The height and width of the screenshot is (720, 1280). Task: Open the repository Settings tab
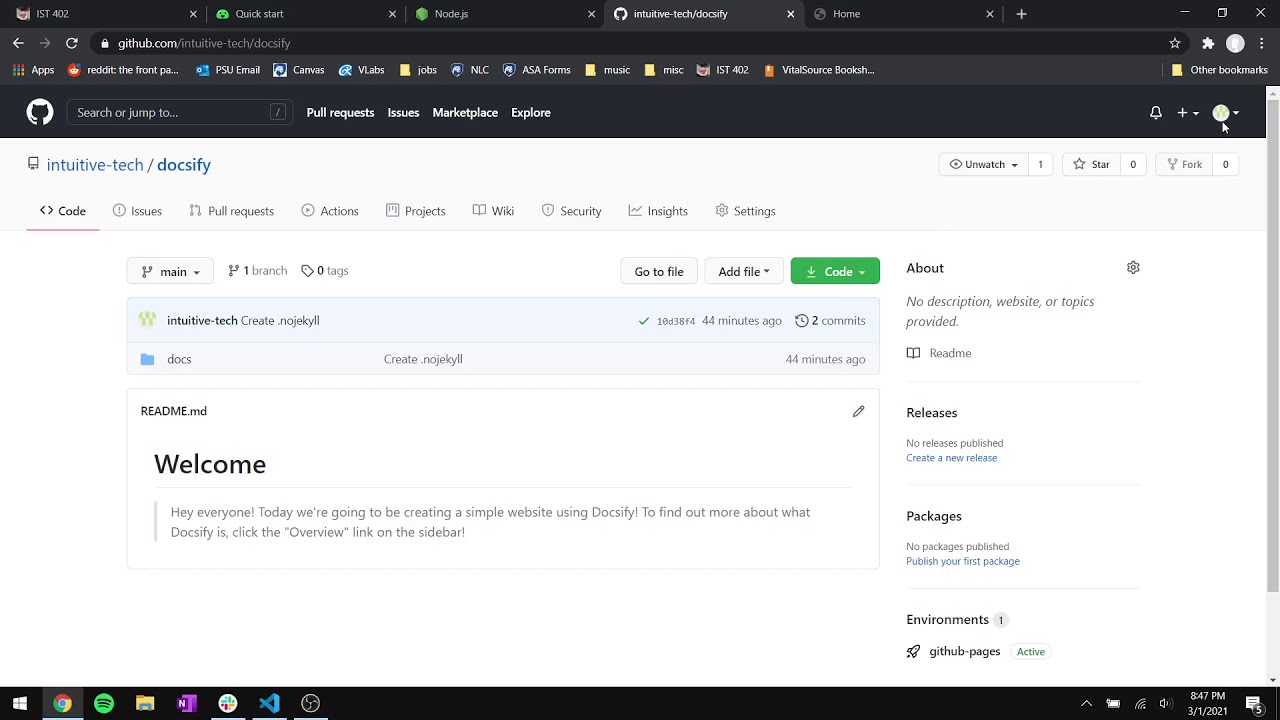[x=745, y=211]
